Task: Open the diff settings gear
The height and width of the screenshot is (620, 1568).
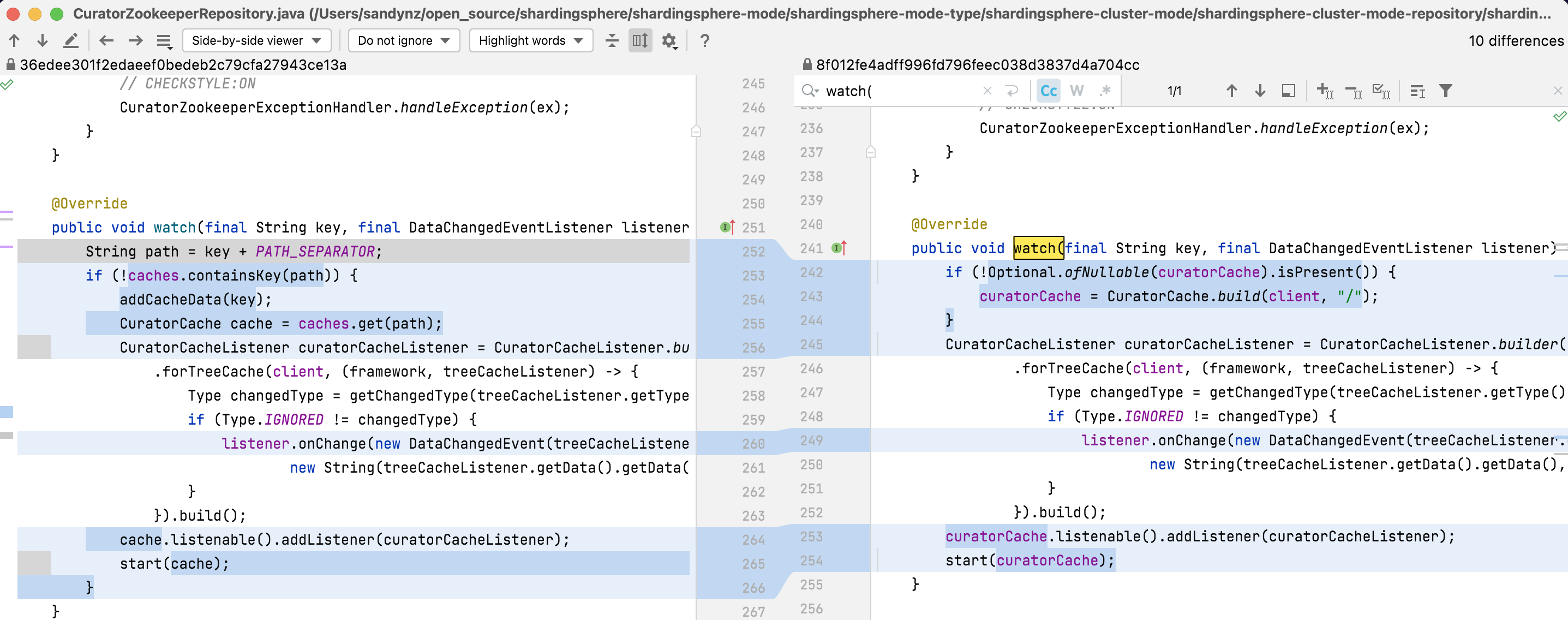Action: [669, 41]
